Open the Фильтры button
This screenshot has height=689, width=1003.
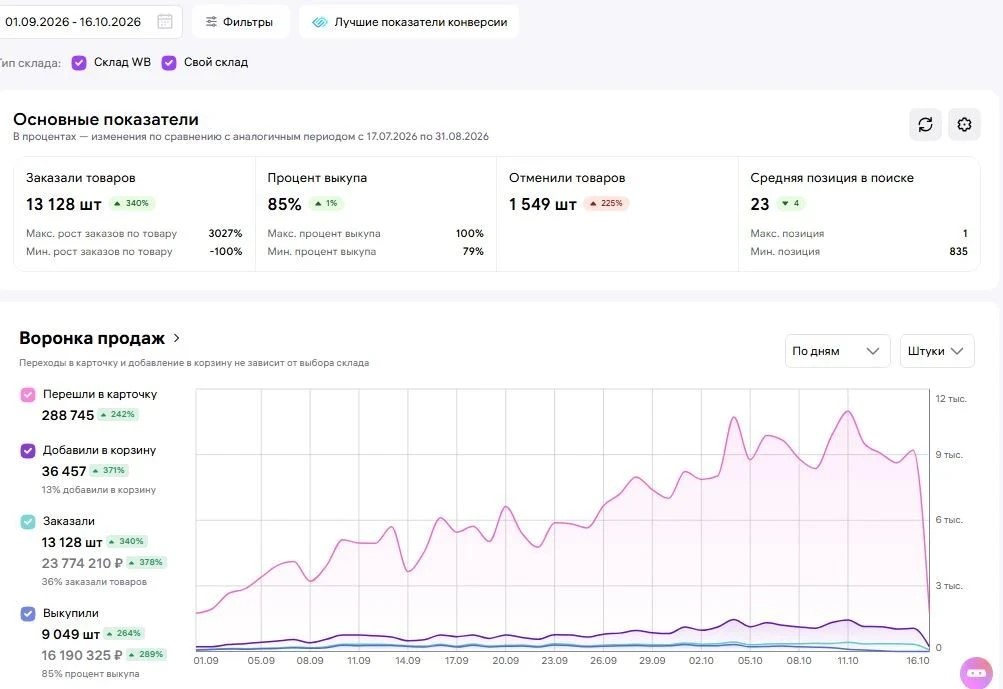click(x=241, y=22)
